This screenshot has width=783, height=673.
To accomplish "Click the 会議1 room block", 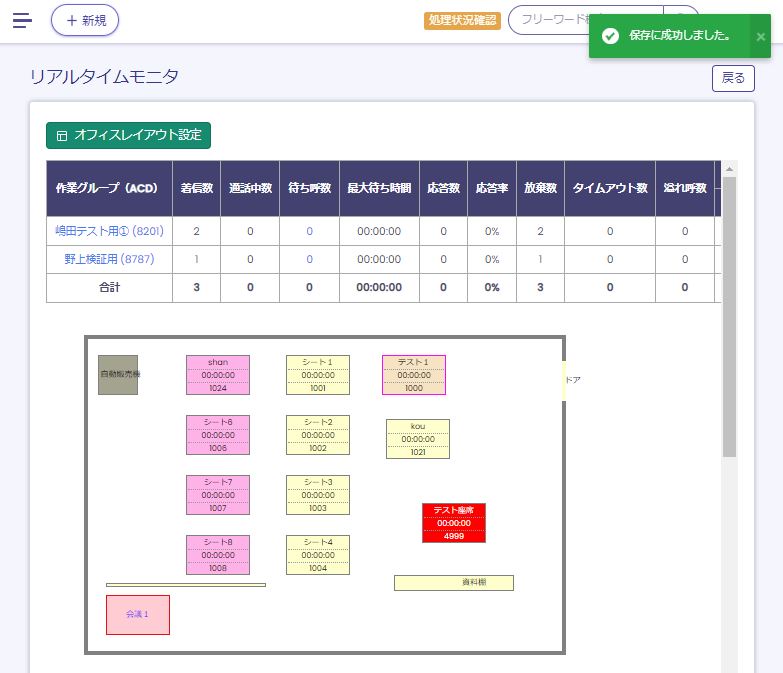I will tap(138, 614).
